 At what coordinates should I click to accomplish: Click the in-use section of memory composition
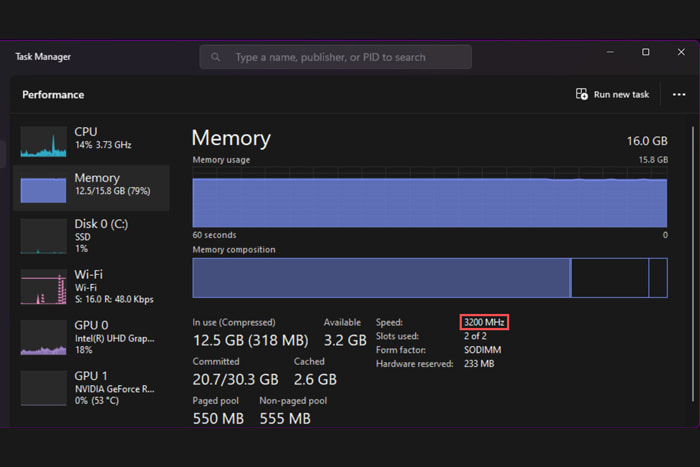pyautogui.click(x=380, y=277)
